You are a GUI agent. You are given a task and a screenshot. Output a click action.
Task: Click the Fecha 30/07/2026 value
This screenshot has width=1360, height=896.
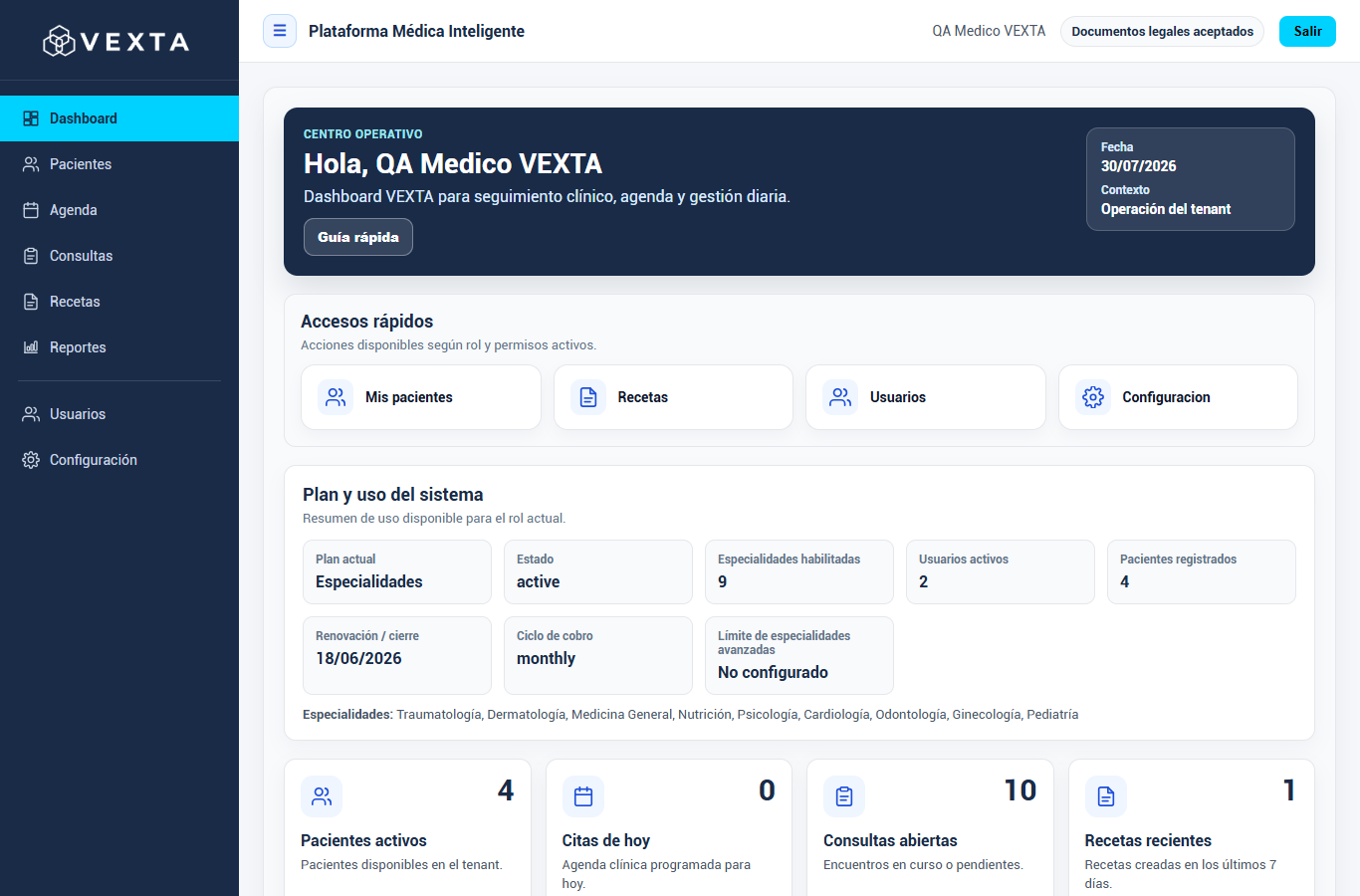tap(1138, 166)
